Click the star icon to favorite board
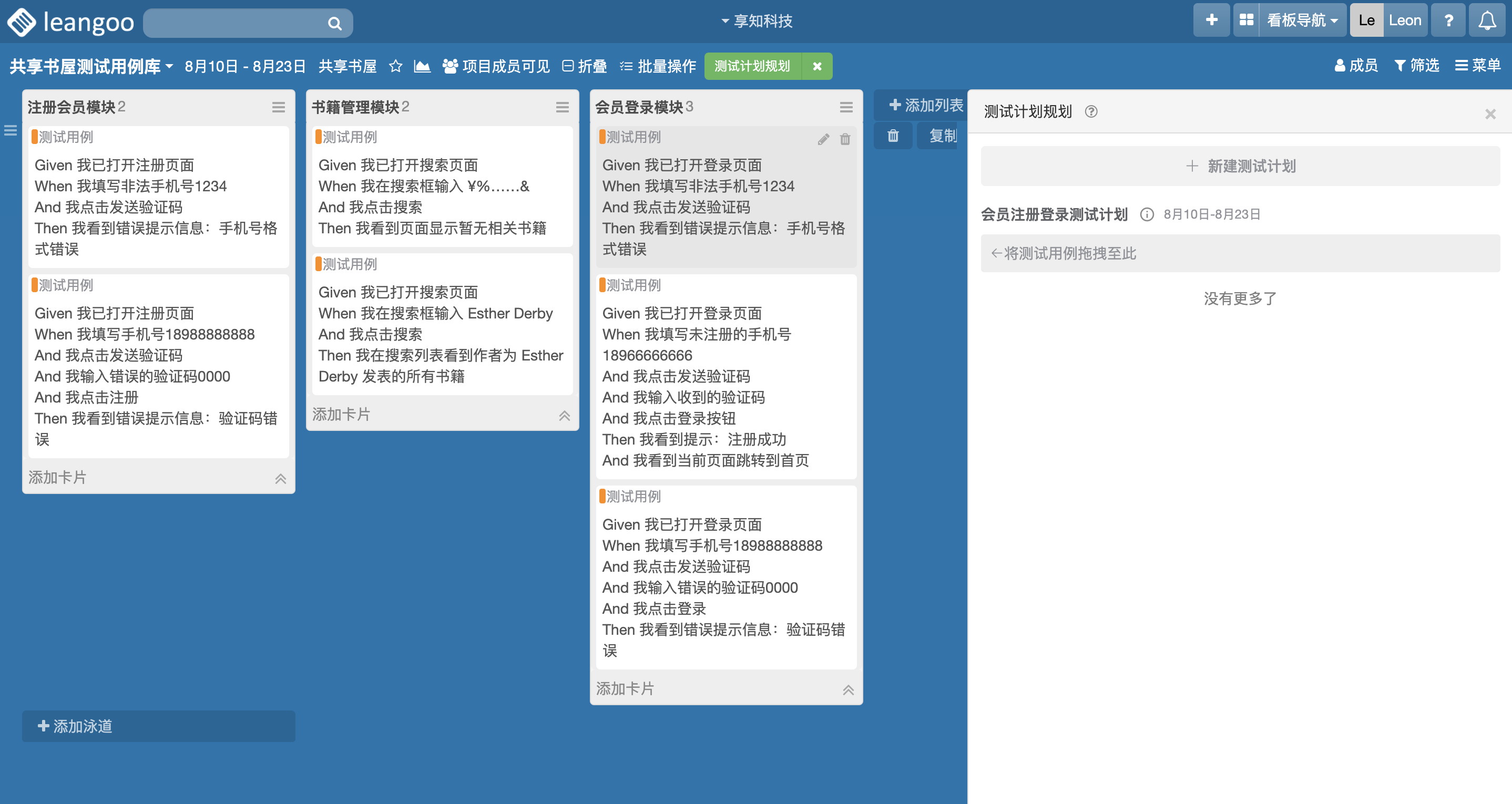This screenshot has height=804, width=1512. pyautogui.click(x=395, y=66)
